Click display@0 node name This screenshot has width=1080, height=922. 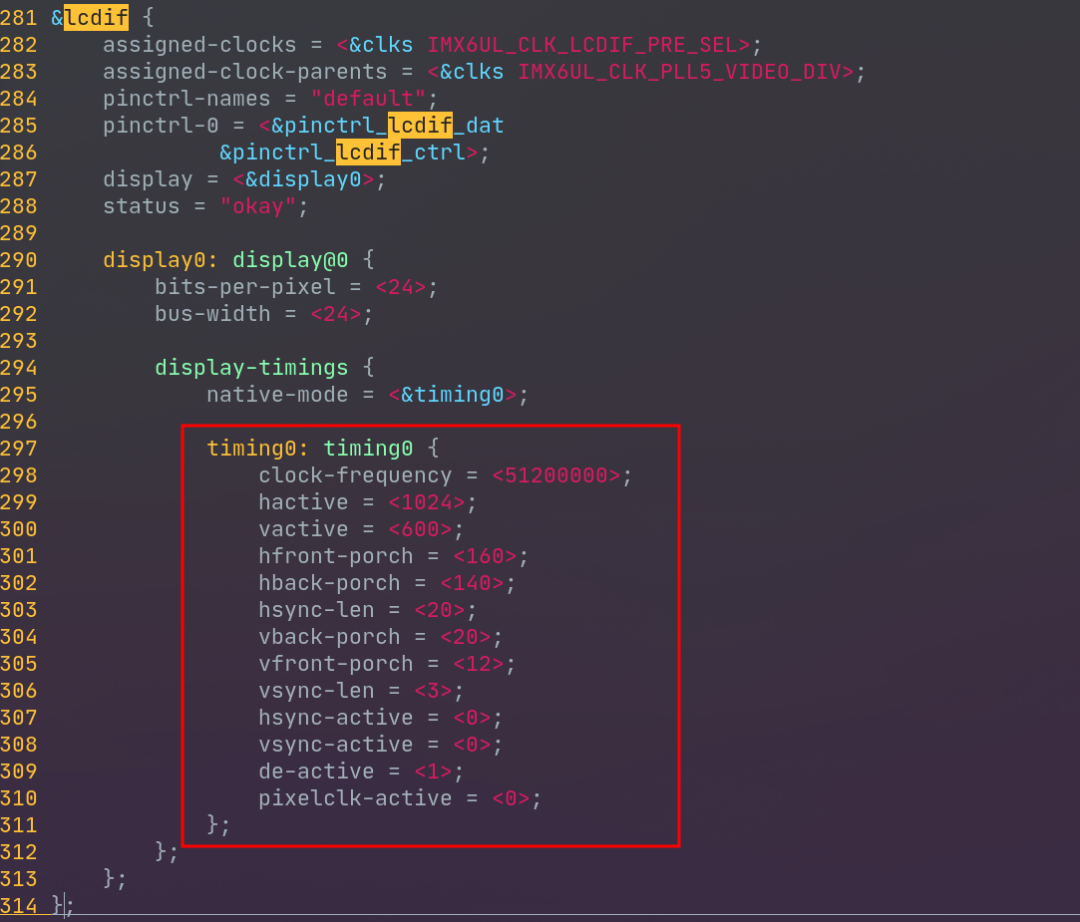pos(290,260)
